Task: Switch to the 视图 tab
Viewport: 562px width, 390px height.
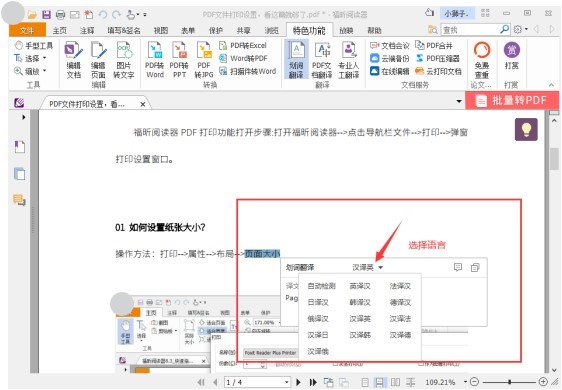Action: [x=161, y=30]
